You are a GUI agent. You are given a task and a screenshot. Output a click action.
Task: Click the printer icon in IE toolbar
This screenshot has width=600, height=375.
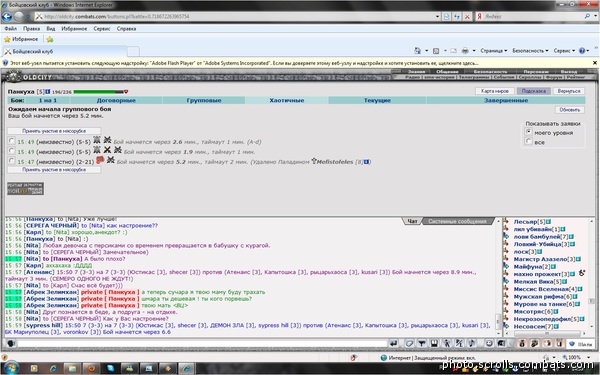point(465,51)
